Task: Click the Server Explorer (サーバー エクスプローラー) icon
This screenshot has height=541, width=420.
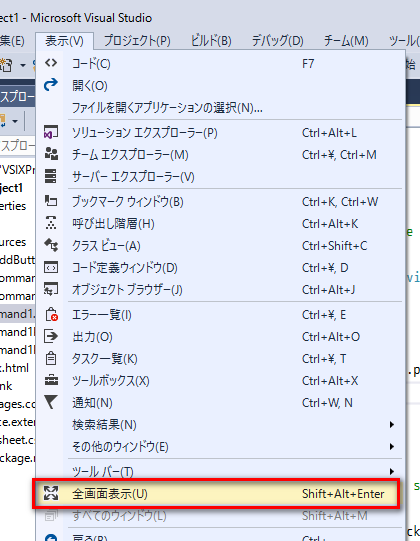Action: pyautogui.click(x=51, y=176)
